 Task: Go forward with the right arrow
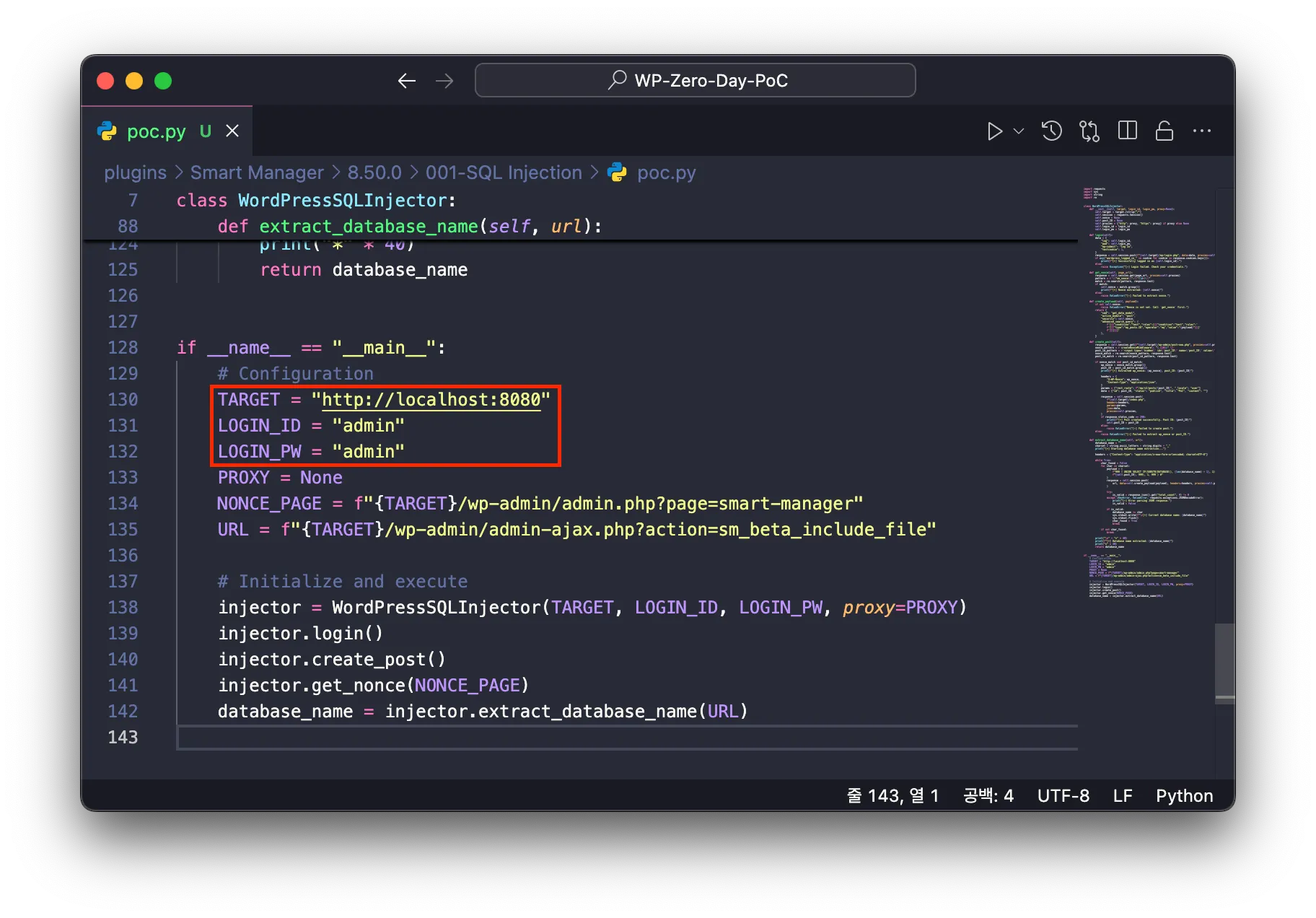coord(444,81)
